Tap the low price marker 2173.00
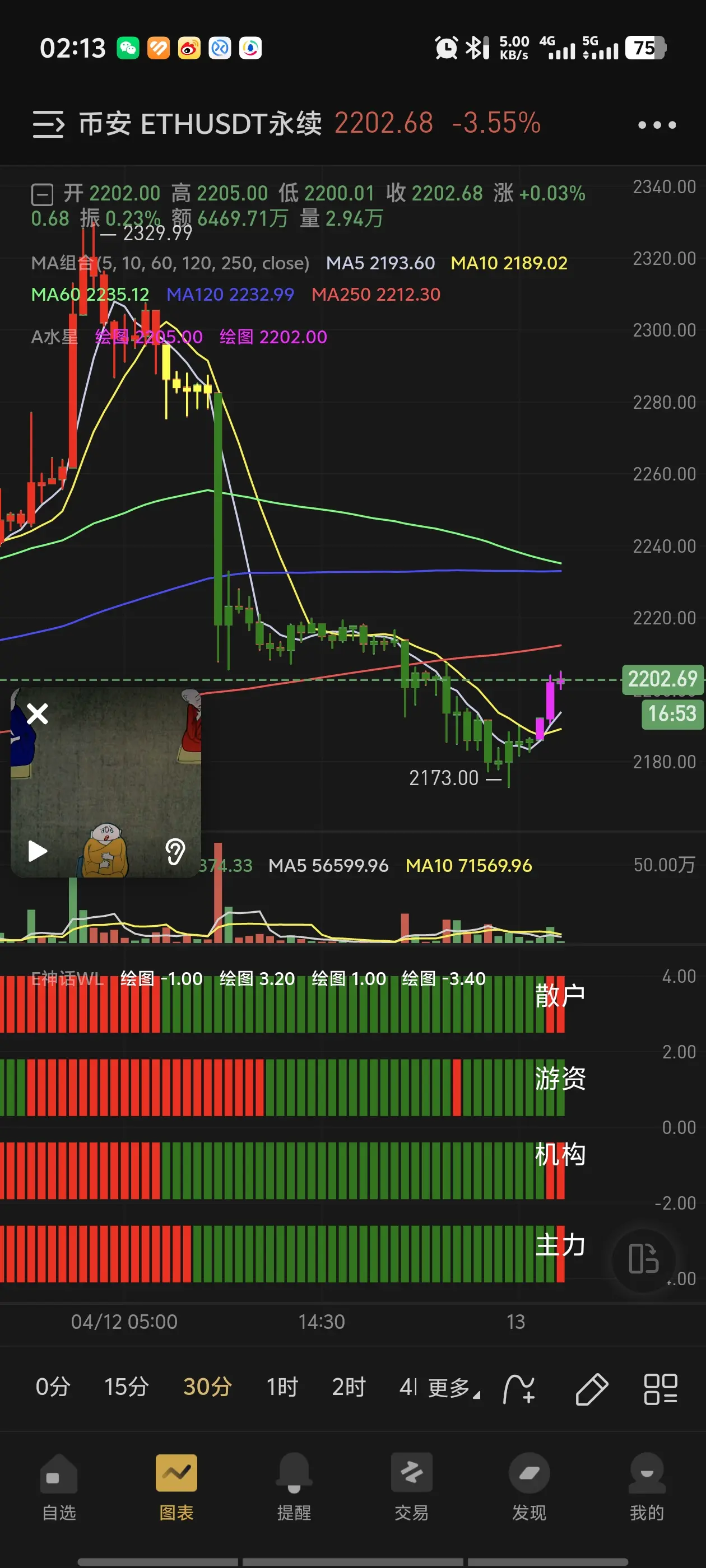The width and height of the screenshot is (706, 1568). tap(444, 778)
